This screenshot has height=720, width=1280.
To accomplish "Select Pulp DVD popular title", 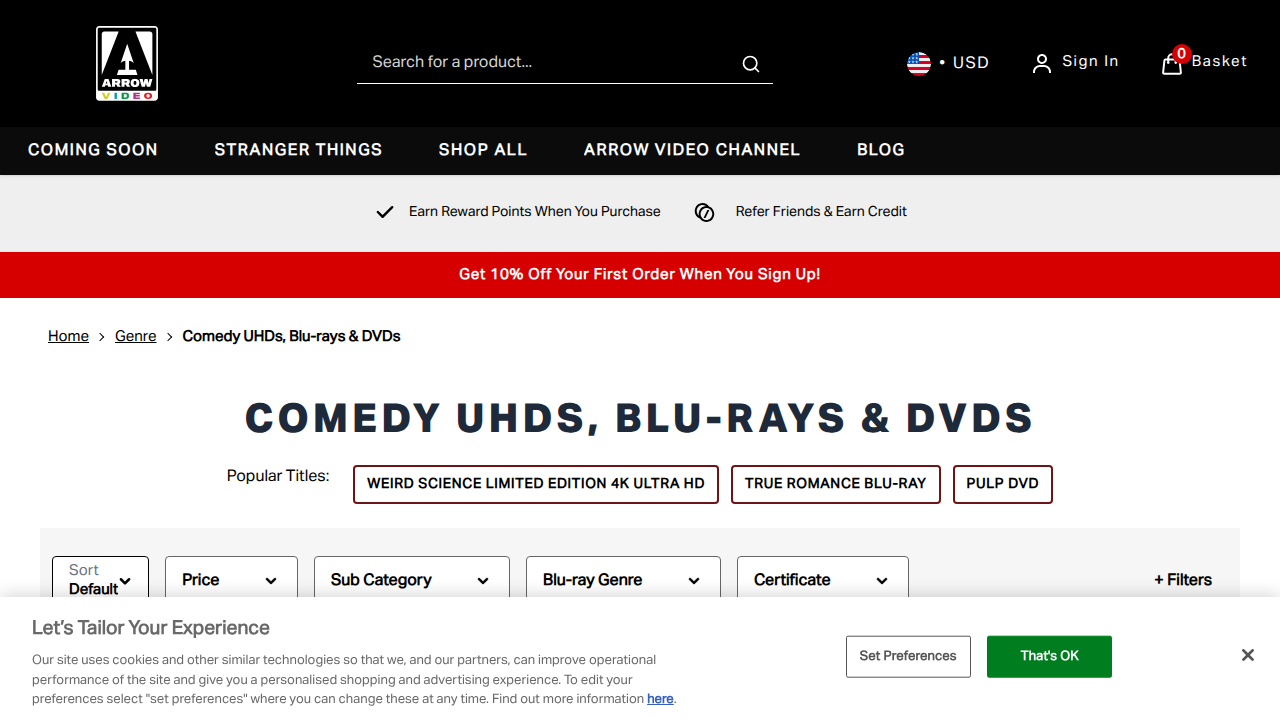I will pyautogui.click(x=1003, y=484).
